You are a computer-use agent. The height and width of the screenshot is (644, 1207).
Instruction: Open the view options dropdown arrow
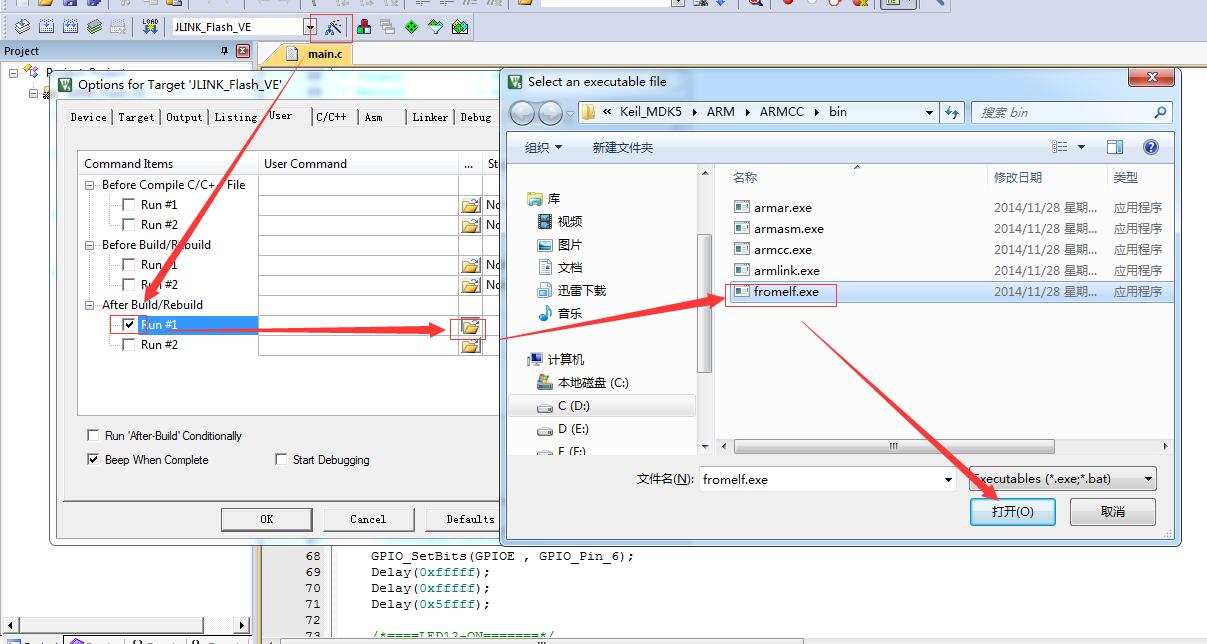pos(1081,147)
